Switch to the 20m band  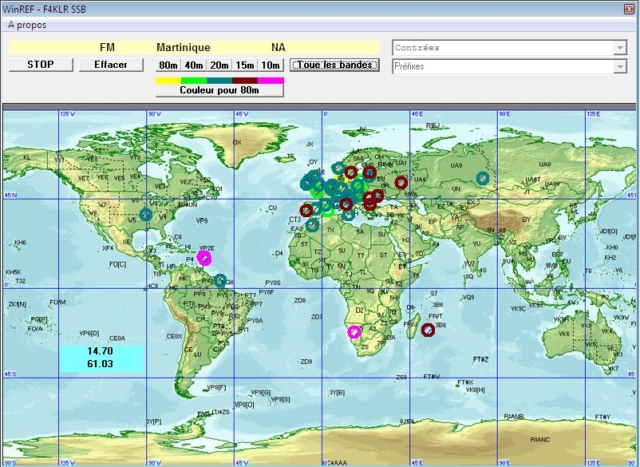(x=220, y=65)
